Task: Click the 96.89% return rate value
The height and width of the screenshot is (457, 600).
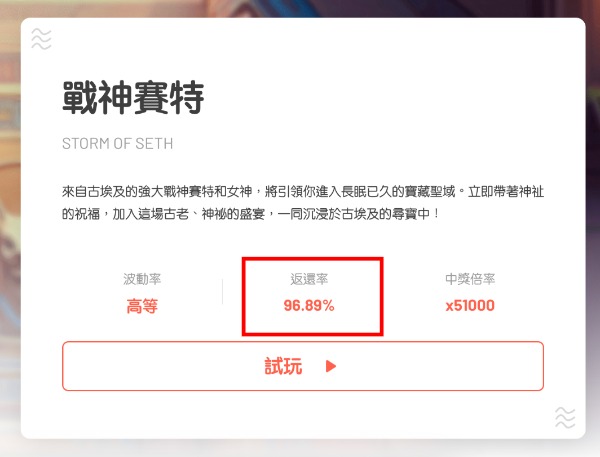Action: 309,305
